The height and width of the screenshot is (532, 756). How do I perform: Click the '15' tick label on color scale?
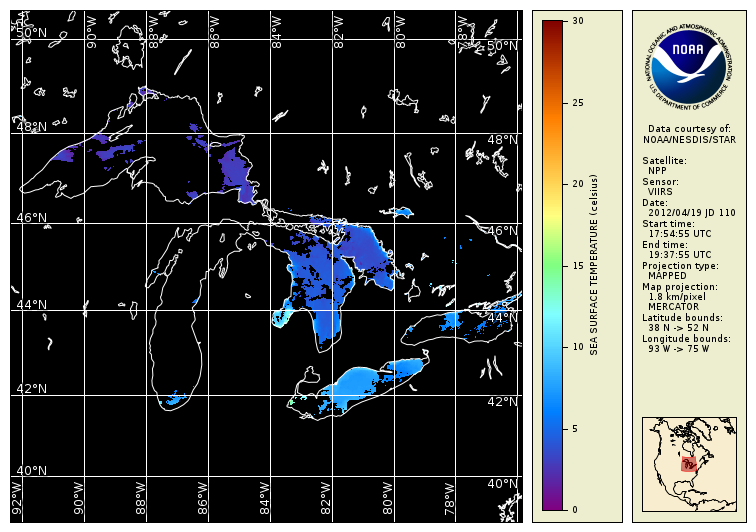pos(578,266)
